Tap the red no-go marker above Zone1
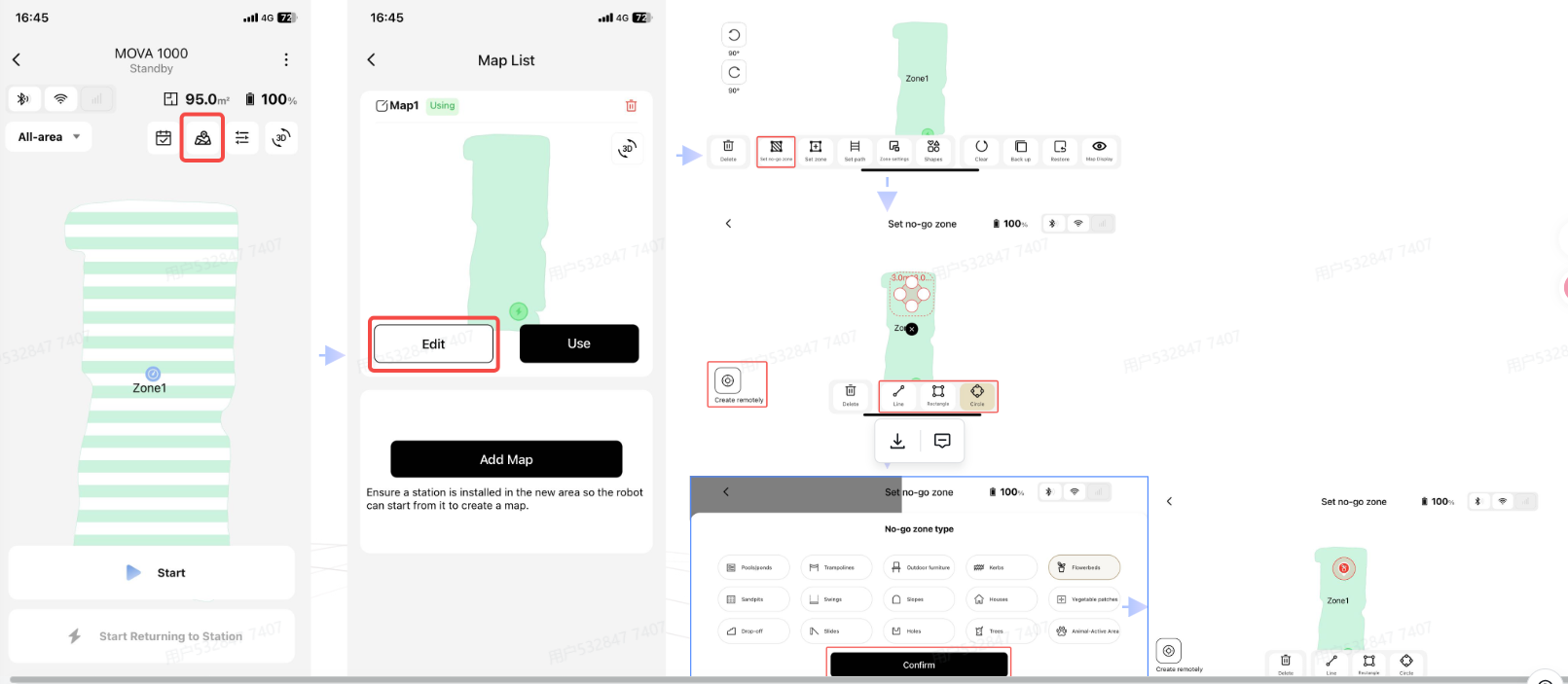 (x=1344, y=568)
